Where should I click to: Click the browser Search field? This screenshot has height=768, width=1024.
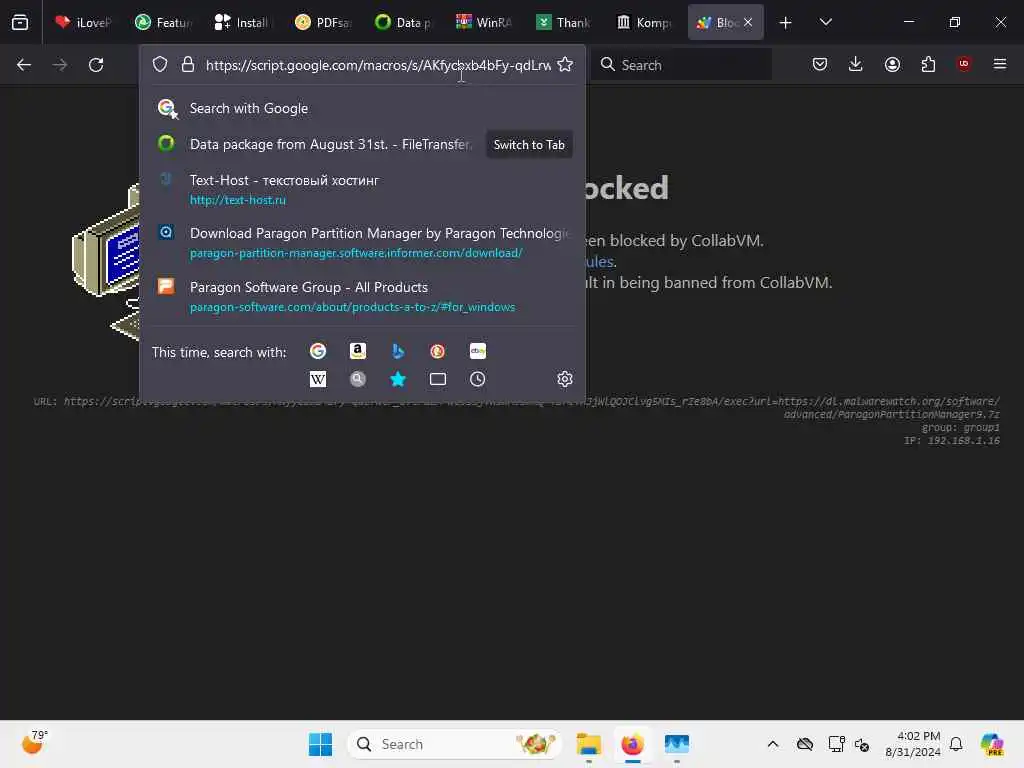[x=681, y=65]
